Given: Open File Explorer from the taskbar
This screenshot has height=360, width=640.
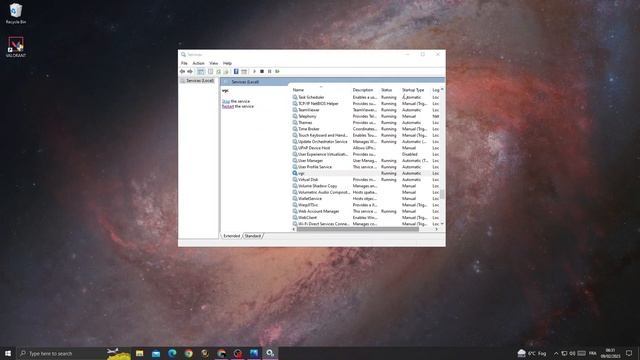Looking at the screenshot, I should pos(140,353).
